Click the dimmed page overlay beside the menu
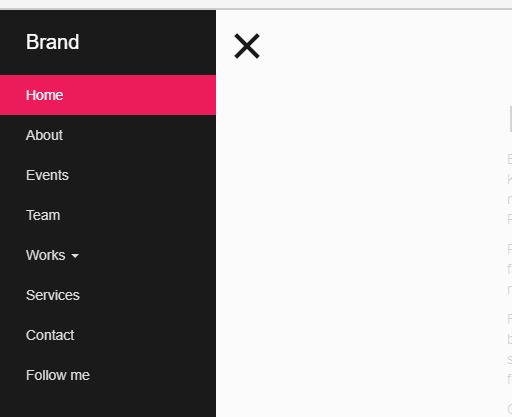The image size is (512, 417). (x=363, y=233)
